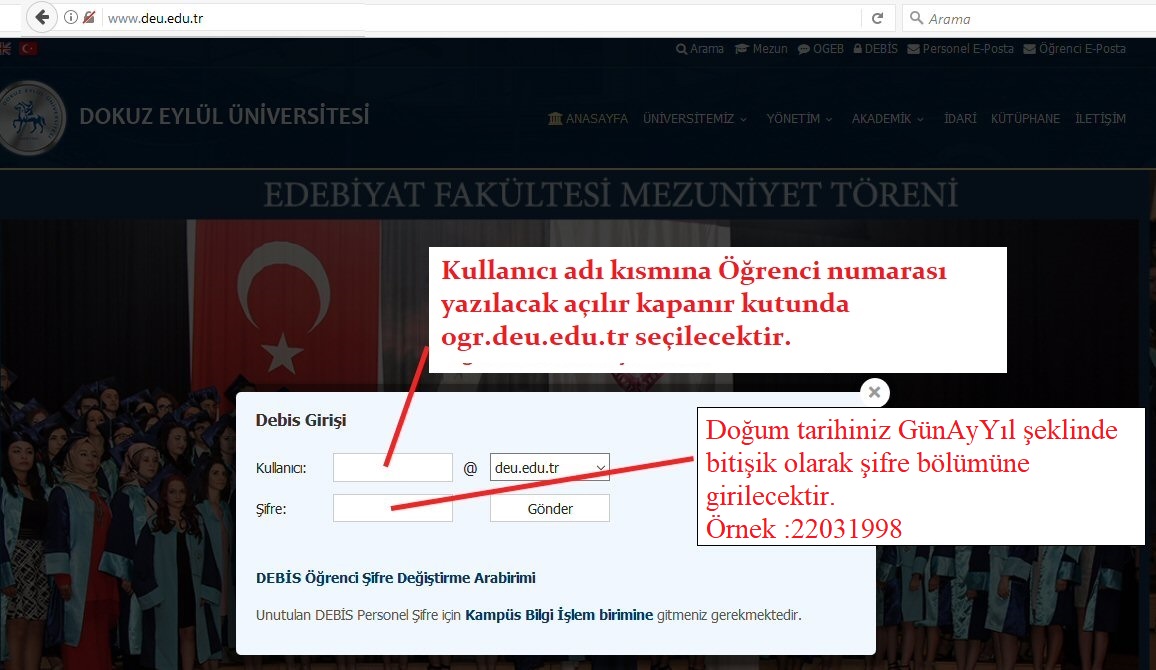1156x670 pixels.
Task: Switch language with the Turkish flag
Action: (x=29, y=49)
